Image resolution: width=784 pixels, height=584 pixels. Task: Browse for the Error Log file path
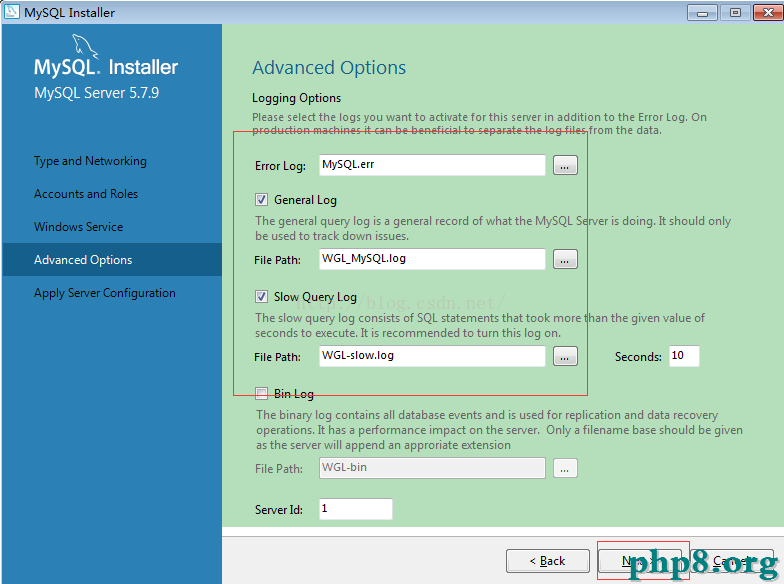[x=565, y=166]
